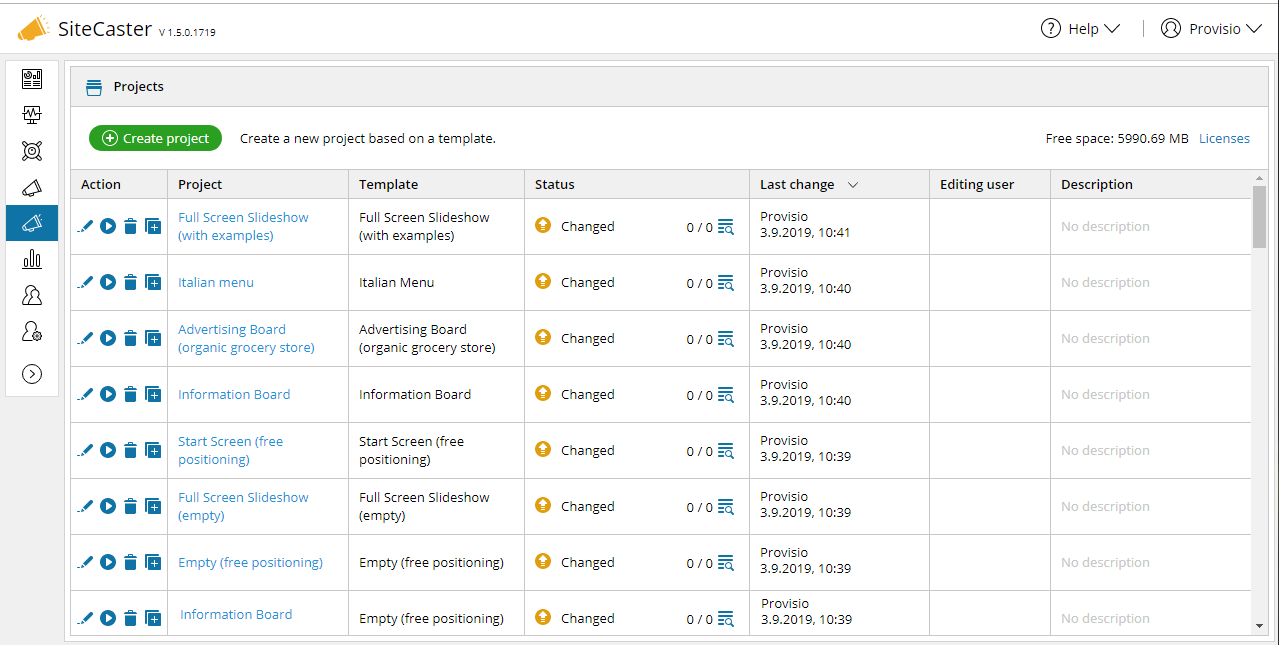The width and height of the screenshot is (1279, 645).
Task: Click the scrollbar down arrow of the project list
Action: pyautogui.click(x=1259, y=626)
